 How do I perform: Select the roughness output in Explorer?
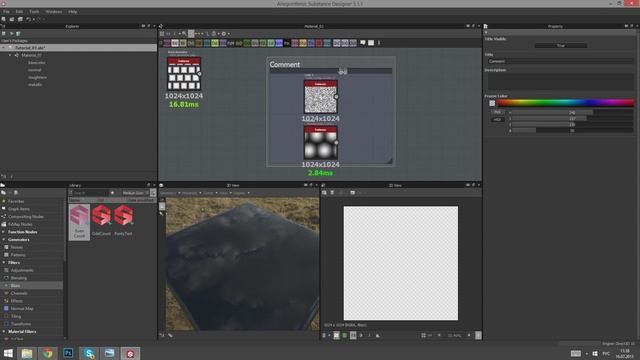[37, 78]
